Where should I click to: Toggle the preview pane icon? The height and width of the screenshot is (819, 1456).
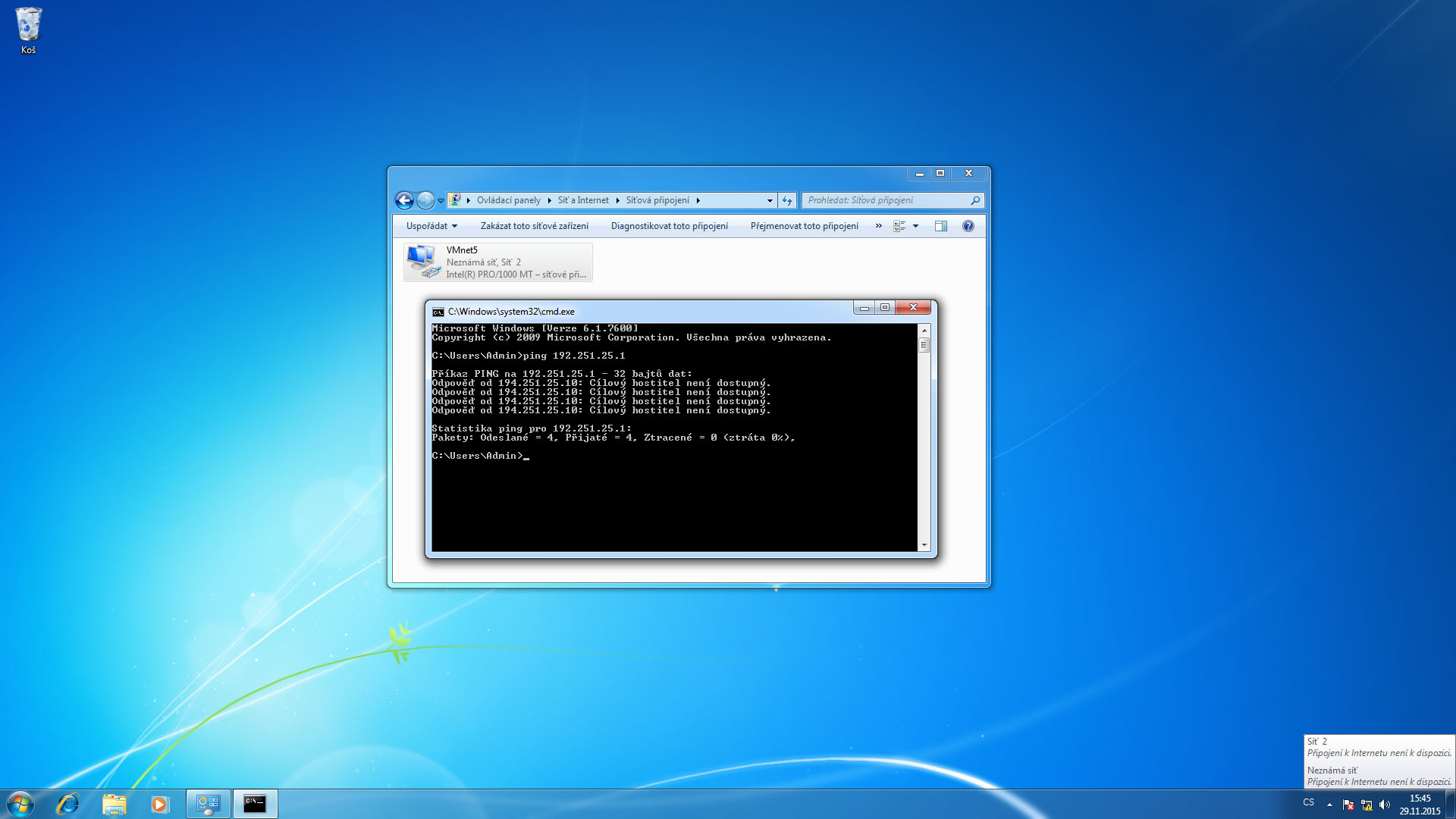941,226
